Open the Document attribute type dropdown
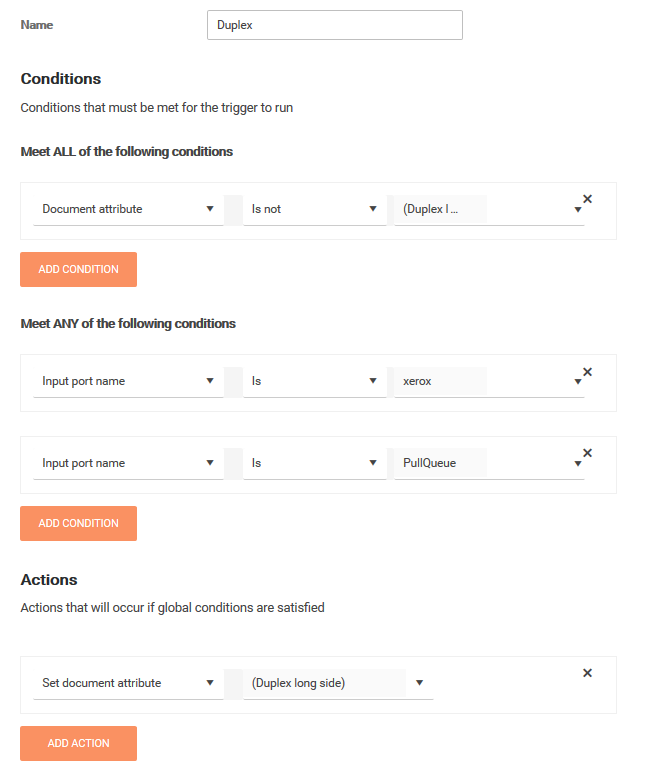652x771 pixels. [x=128, y=209]
